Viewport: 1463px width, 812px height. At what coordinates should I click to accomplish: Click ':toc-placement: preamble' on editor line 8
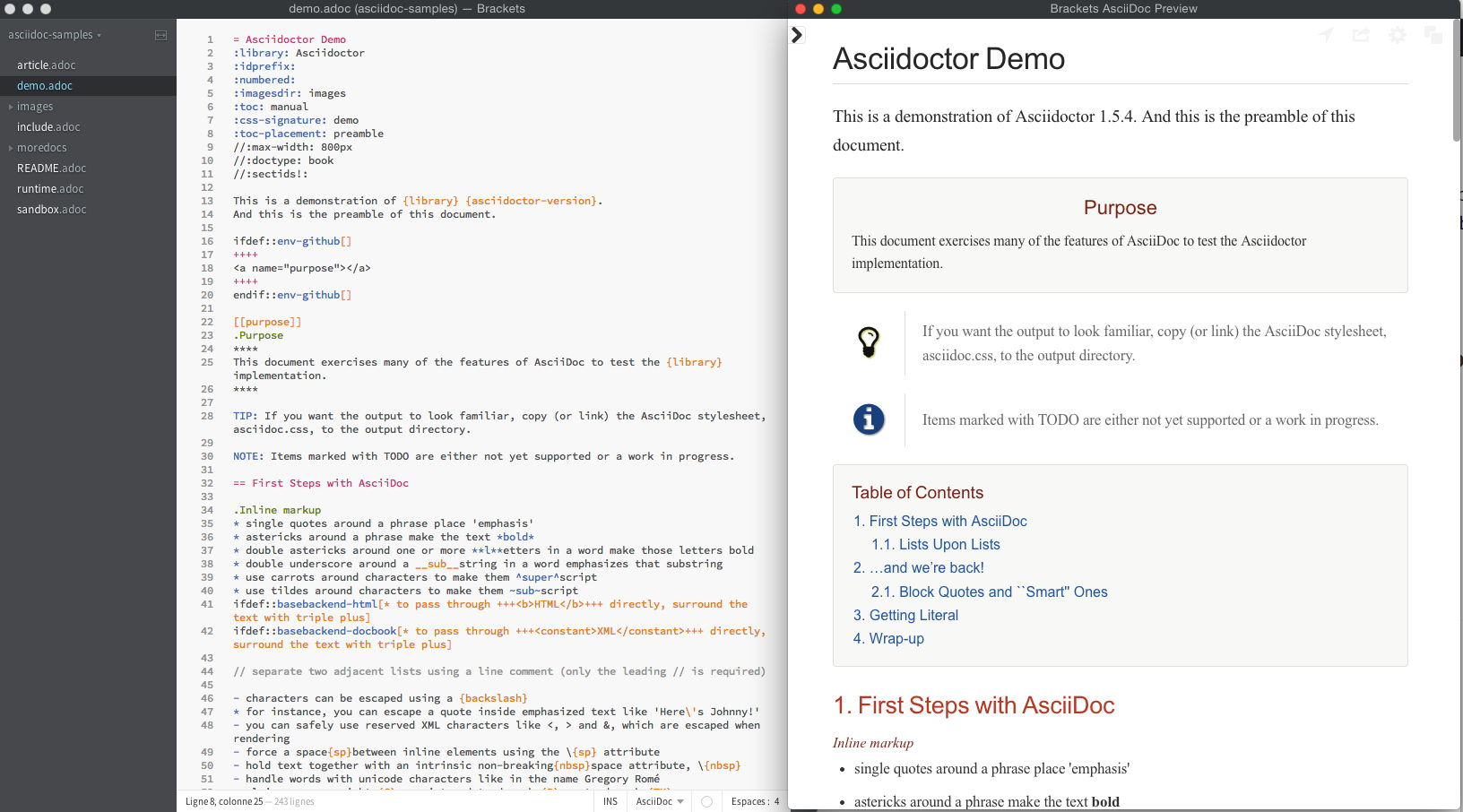[308, 134]
